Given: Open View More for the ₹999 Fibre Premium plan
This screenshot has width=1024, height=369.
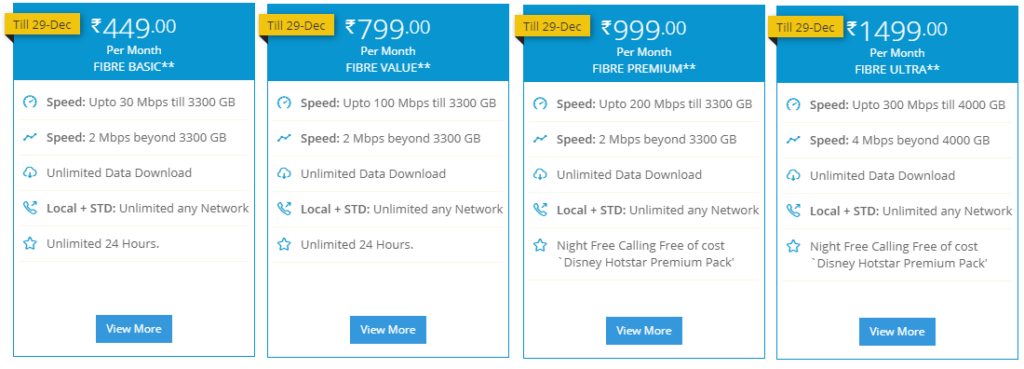Looking at the screenshot, I should 644,330.
